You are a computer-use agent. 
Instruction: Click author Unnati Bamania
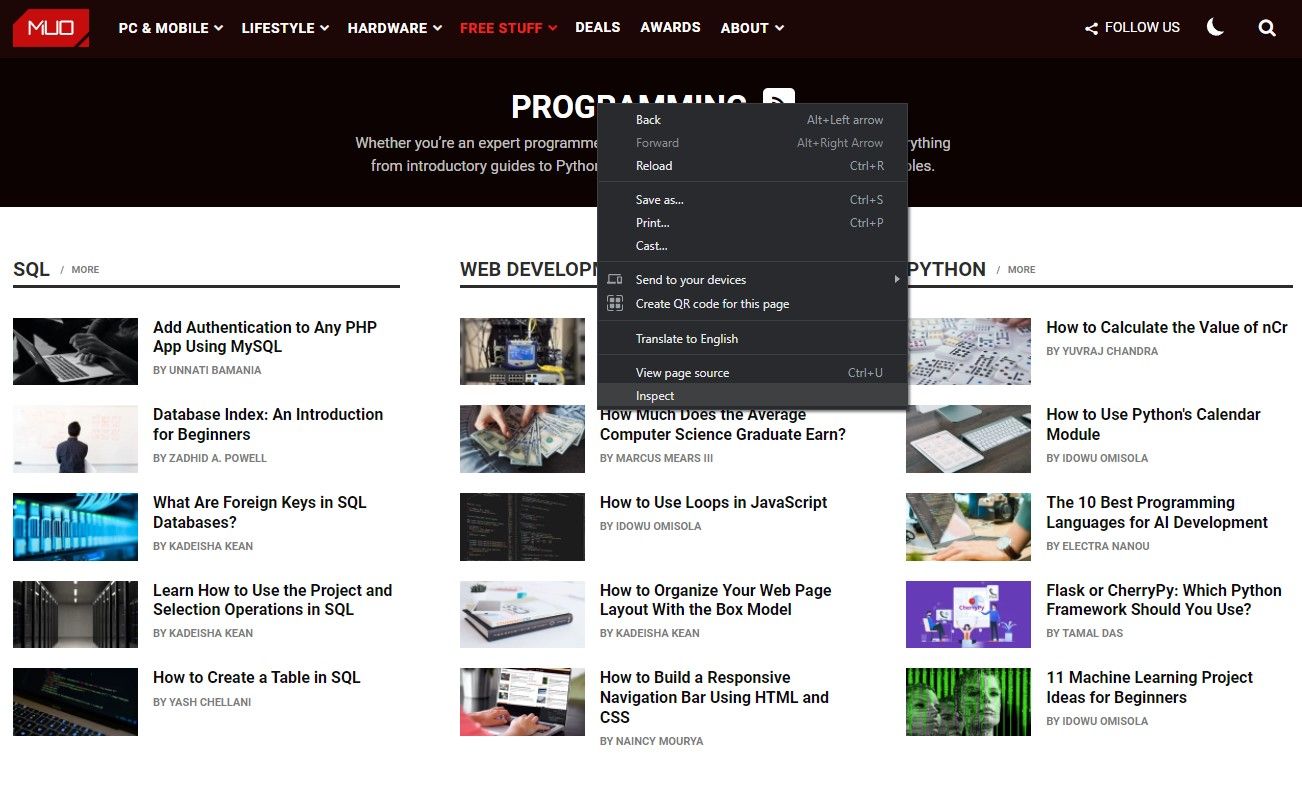pos(207,371)
